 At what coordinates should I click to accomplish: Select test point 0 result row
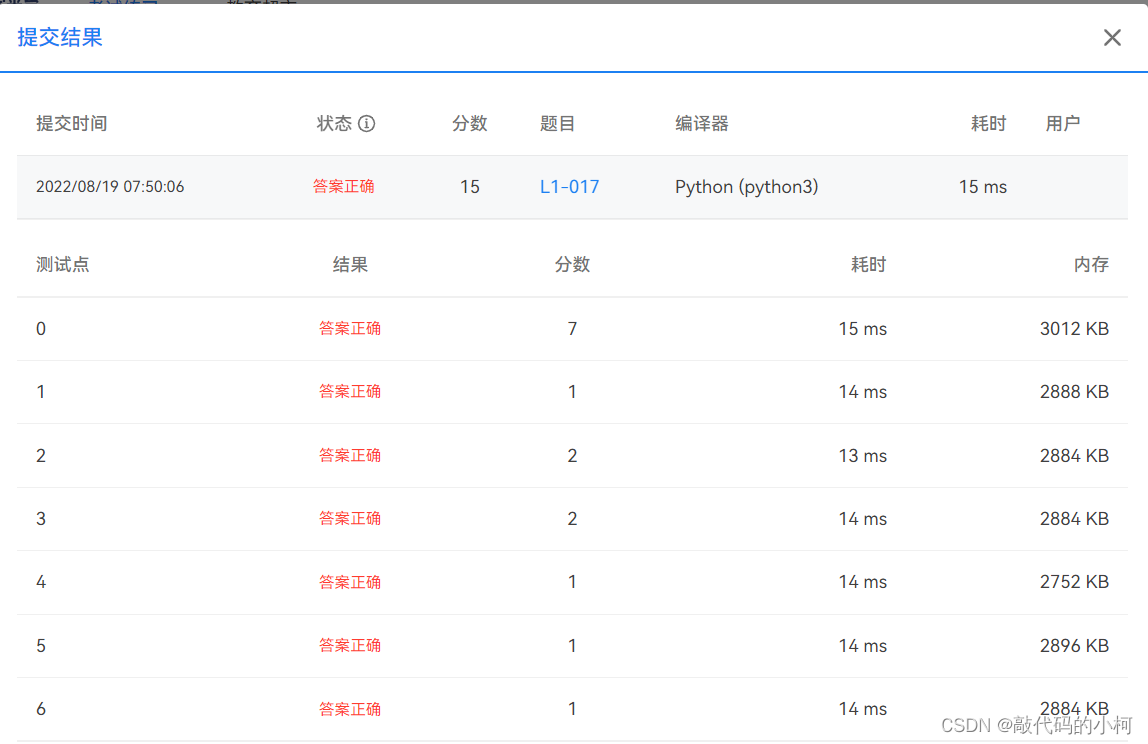(350, 328)
